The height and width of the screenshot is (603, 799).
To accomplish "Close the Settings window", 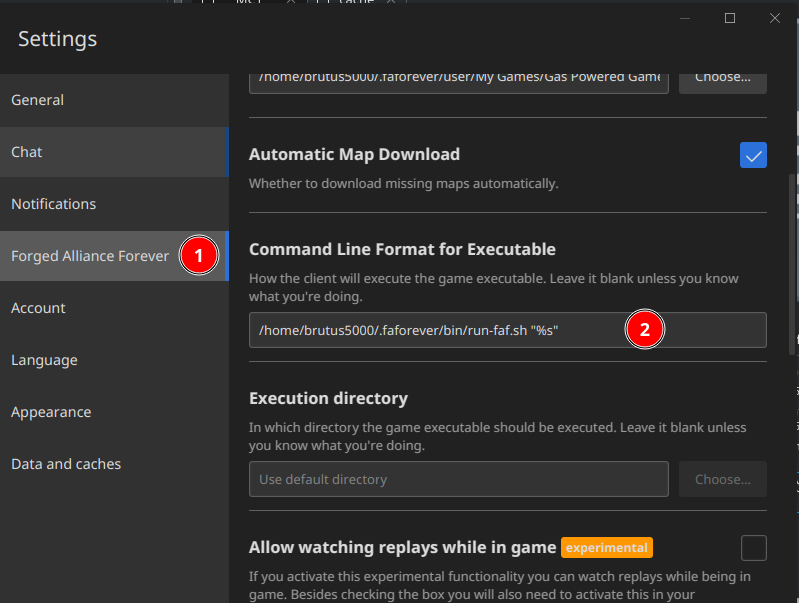I will pos(775,18).
